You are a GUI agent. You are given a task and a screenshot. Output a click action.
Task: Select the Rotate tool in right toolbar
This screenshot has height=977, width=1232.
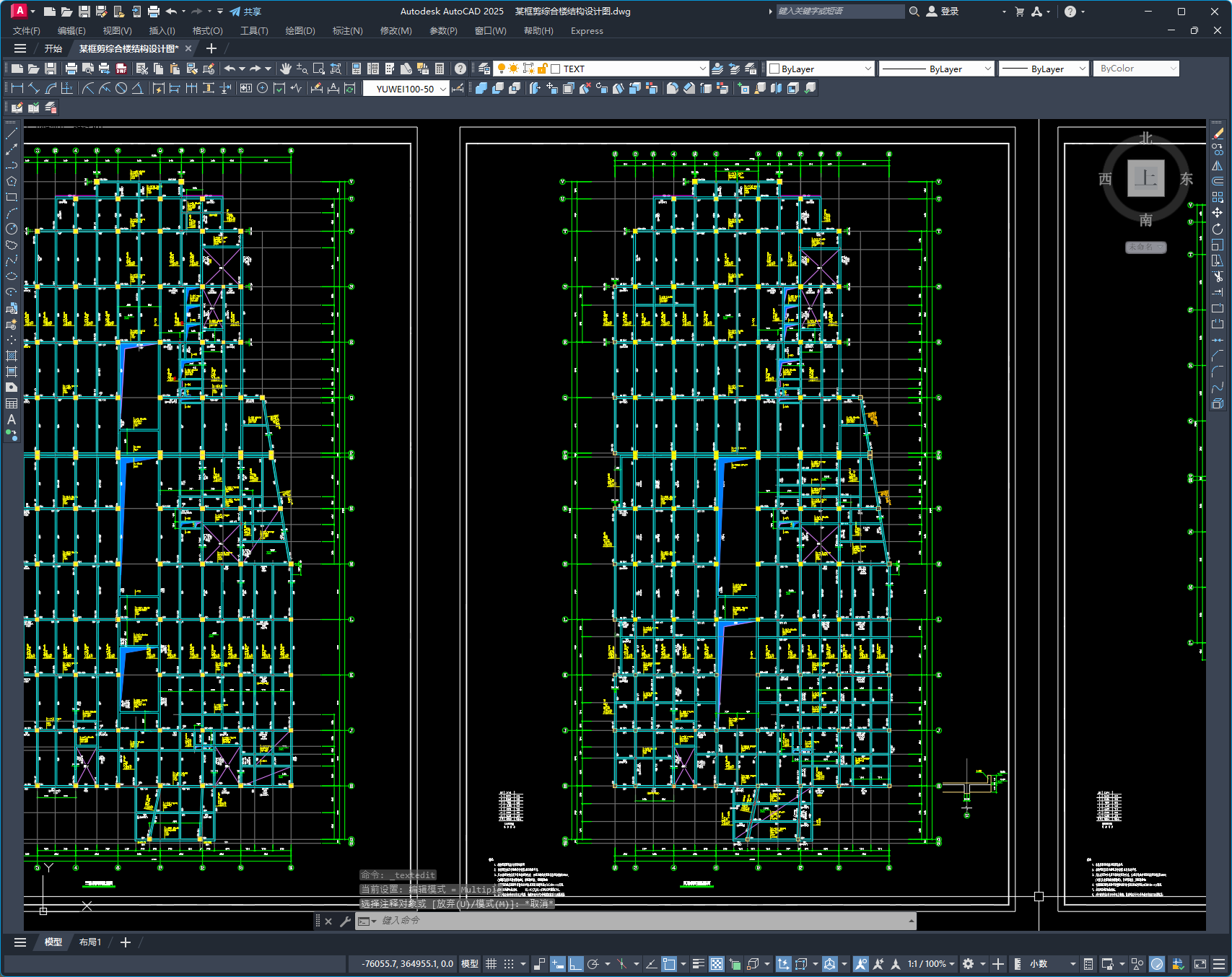tap(1218, 229)
